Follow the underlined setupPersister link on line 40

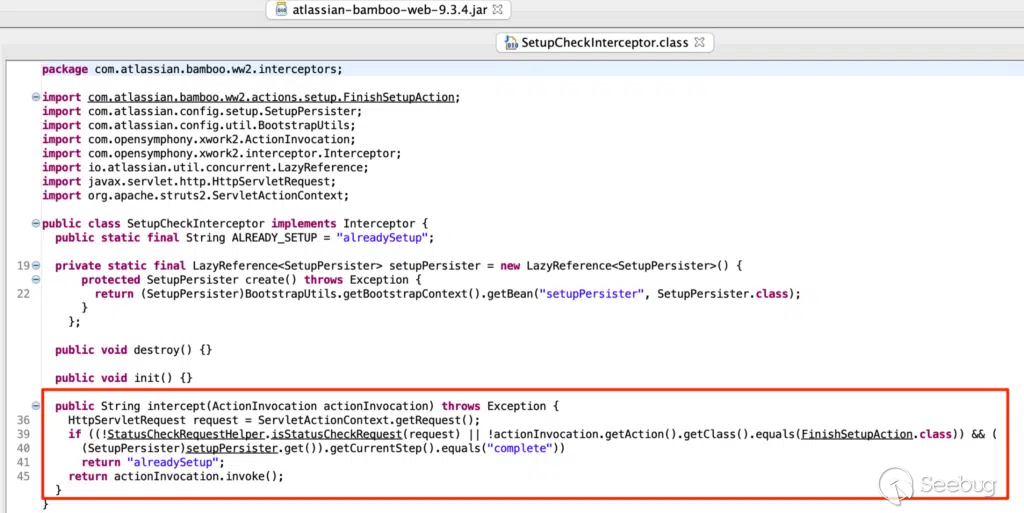(232, 448)
